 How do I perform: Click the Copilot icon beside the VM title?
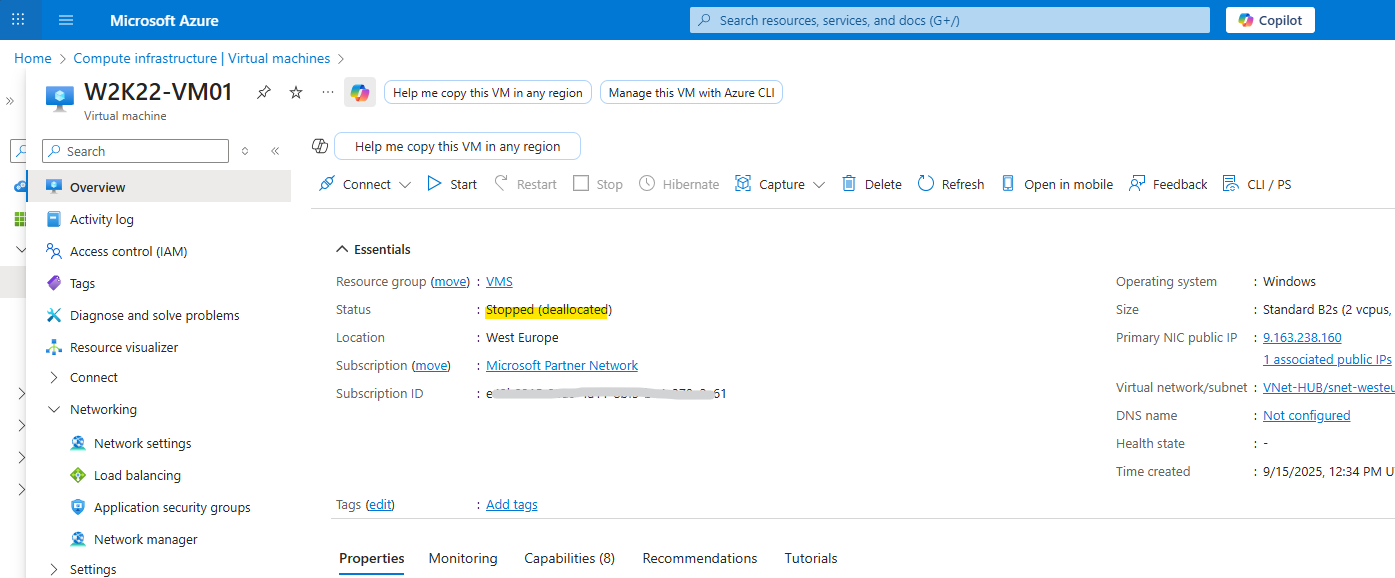[360, 92]
